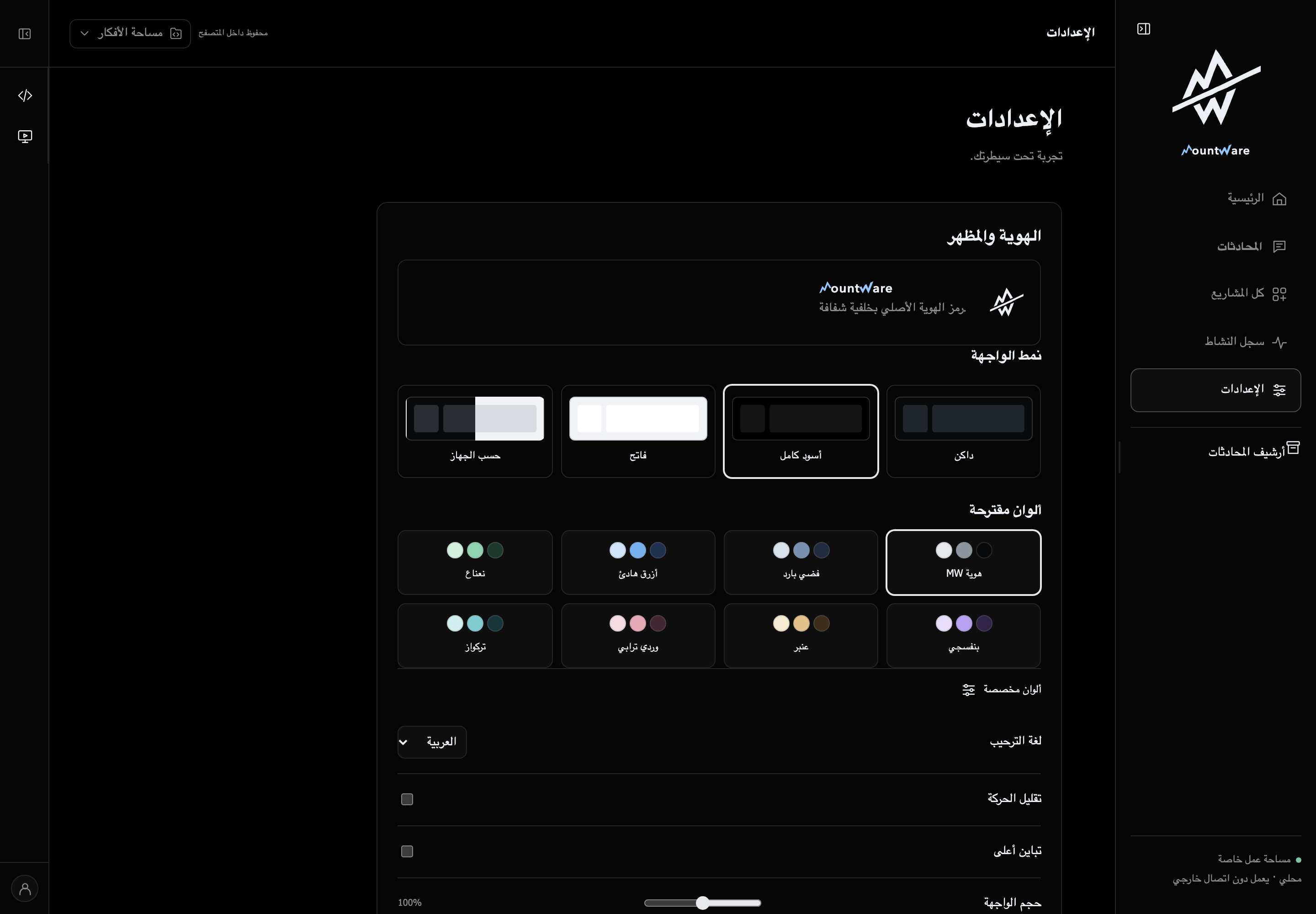Click the home icon beside الرئيسية
This screenshot has width=1316, height=914.
1279,199
